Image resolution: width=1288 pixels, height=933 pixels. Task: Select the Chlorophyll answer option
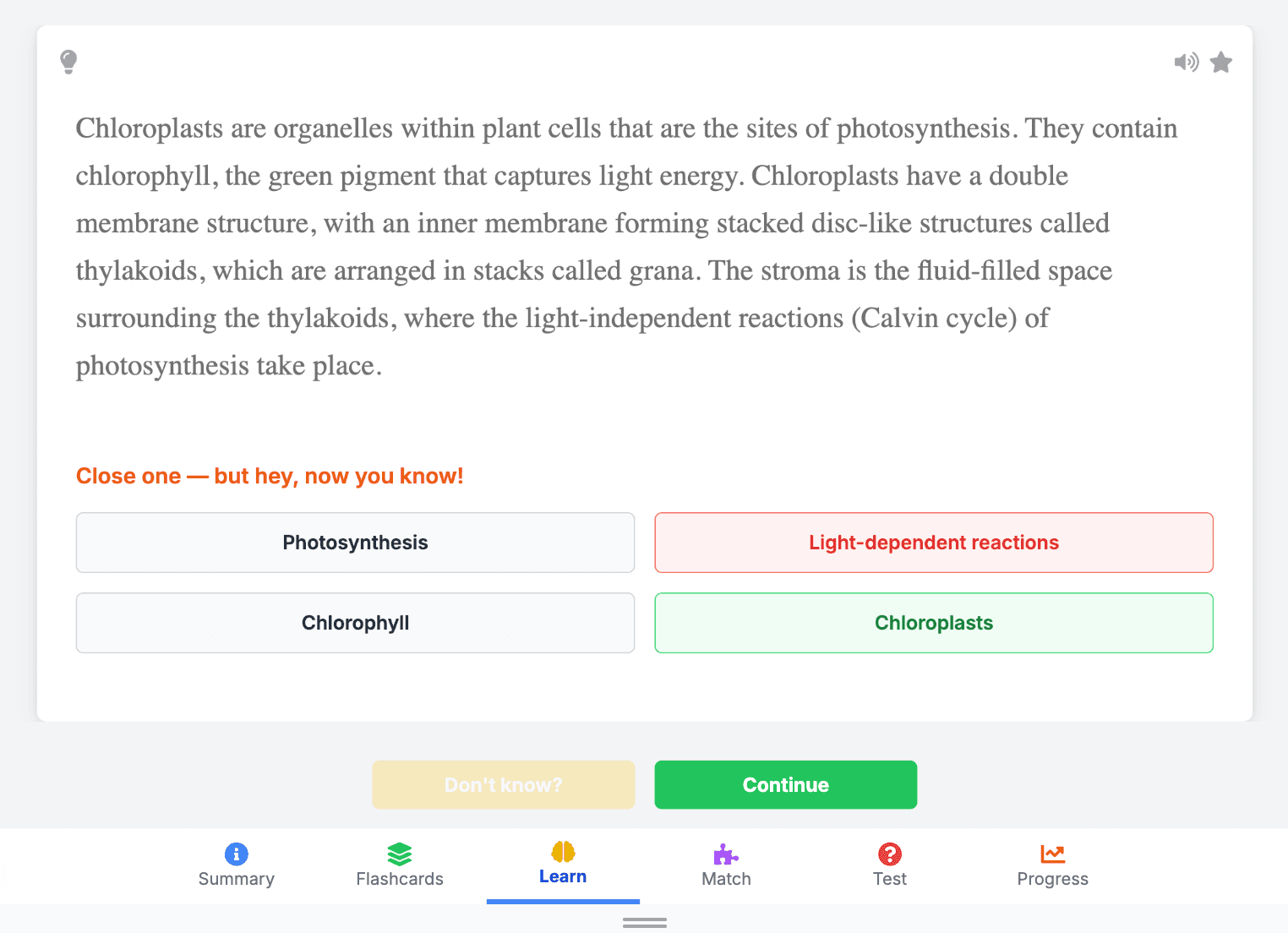click(x=355, y=623)
